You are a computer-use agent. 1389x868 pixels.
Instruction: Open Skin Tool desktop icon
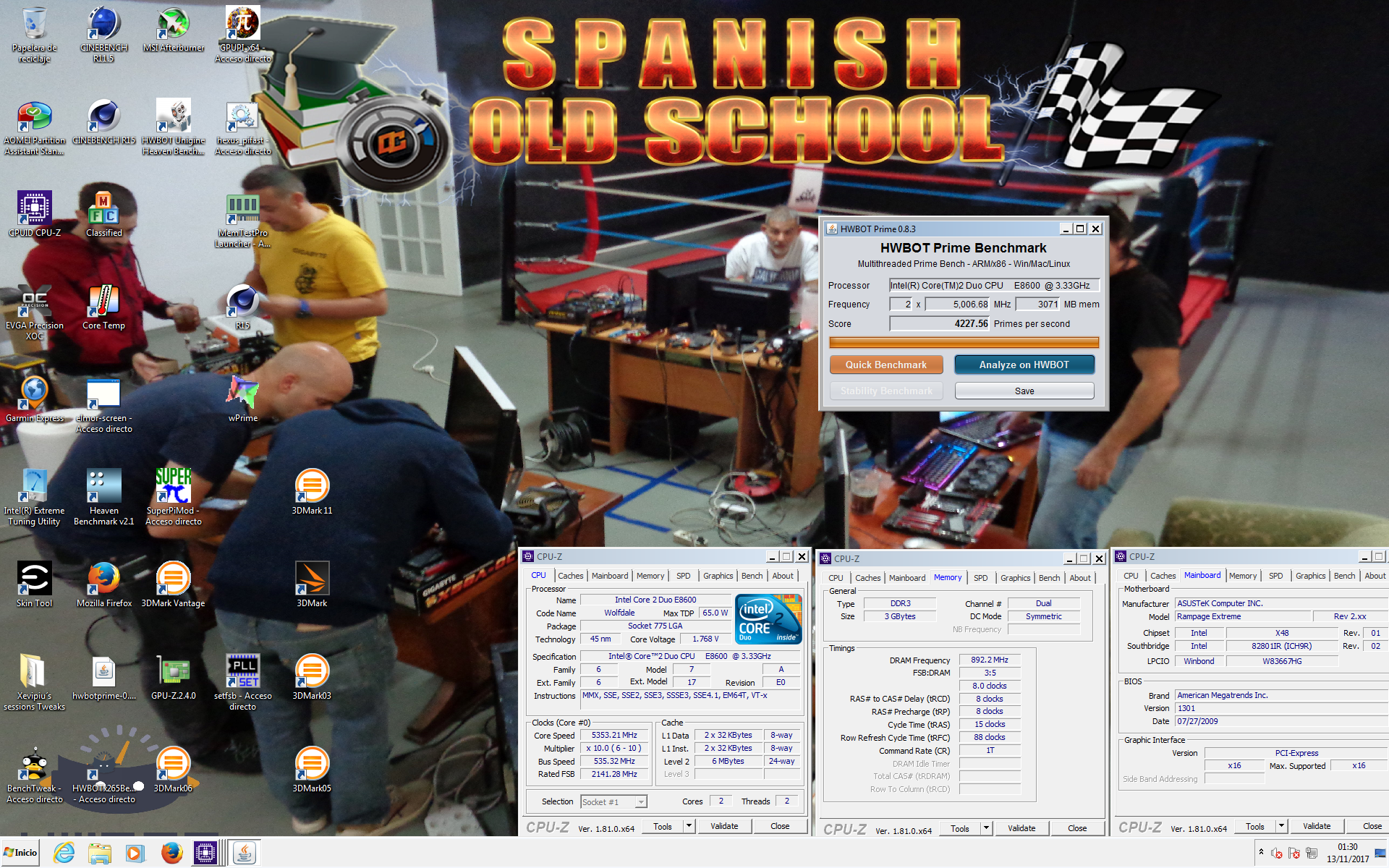click(x=34, y=585)
